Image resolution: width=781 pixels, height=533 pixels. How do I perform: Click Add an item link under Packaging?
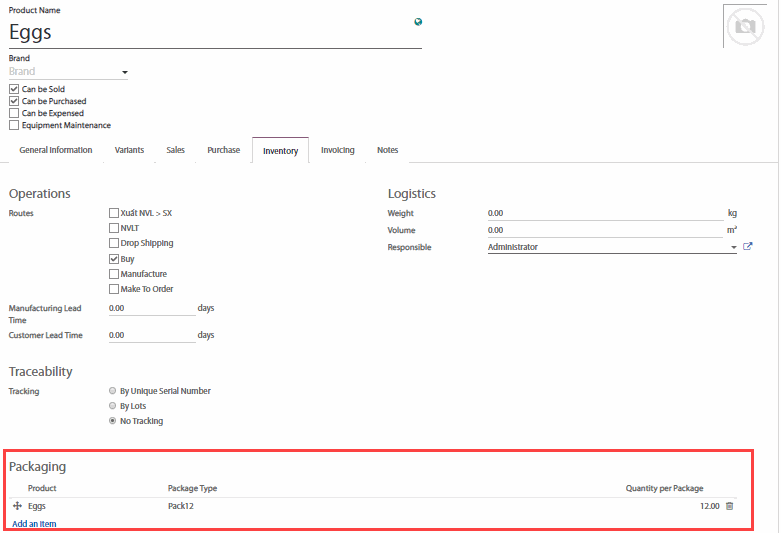[x=34, y=524]
